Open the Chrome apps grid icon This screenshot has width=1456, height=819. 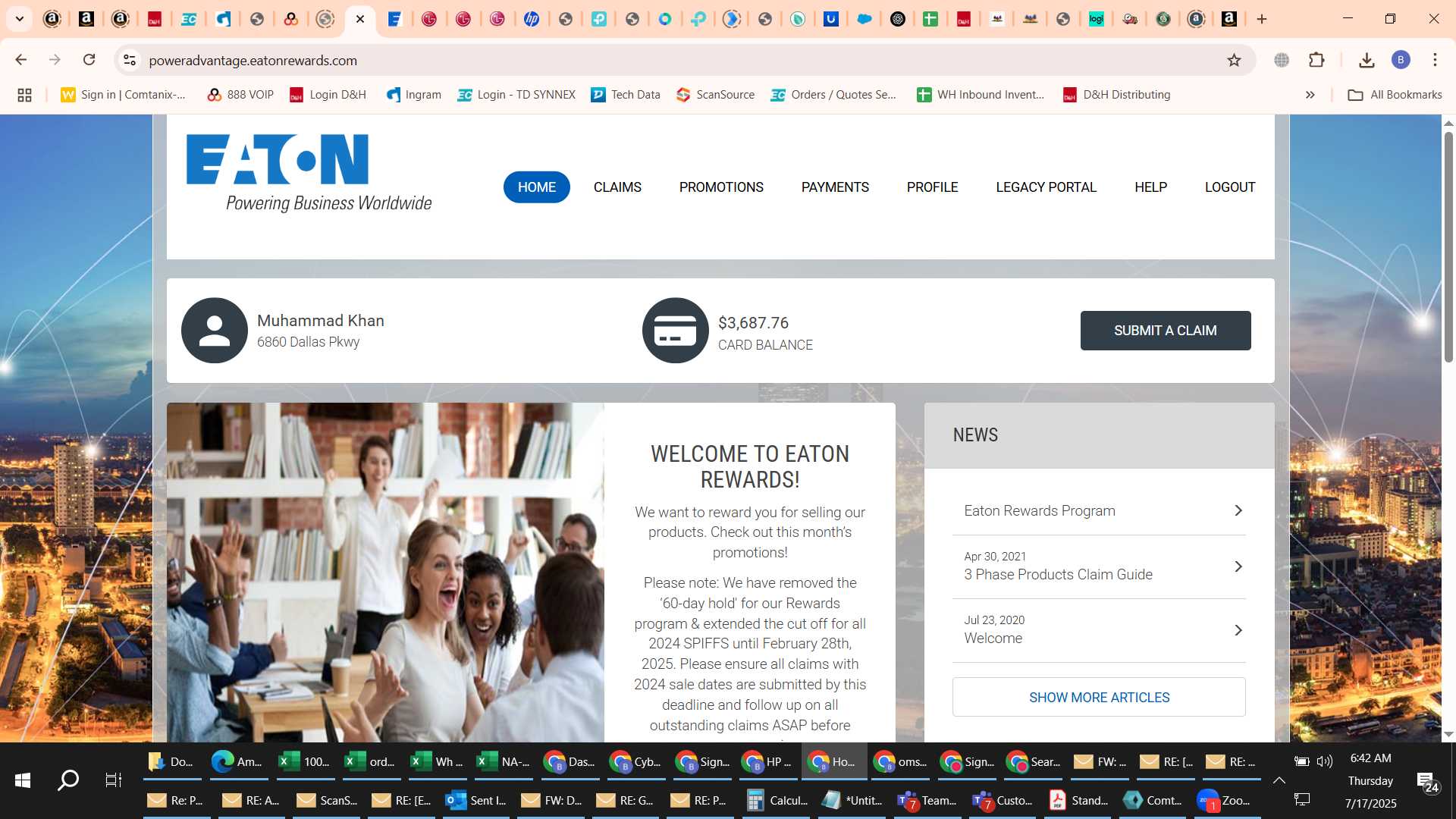[x=24, y=95]
